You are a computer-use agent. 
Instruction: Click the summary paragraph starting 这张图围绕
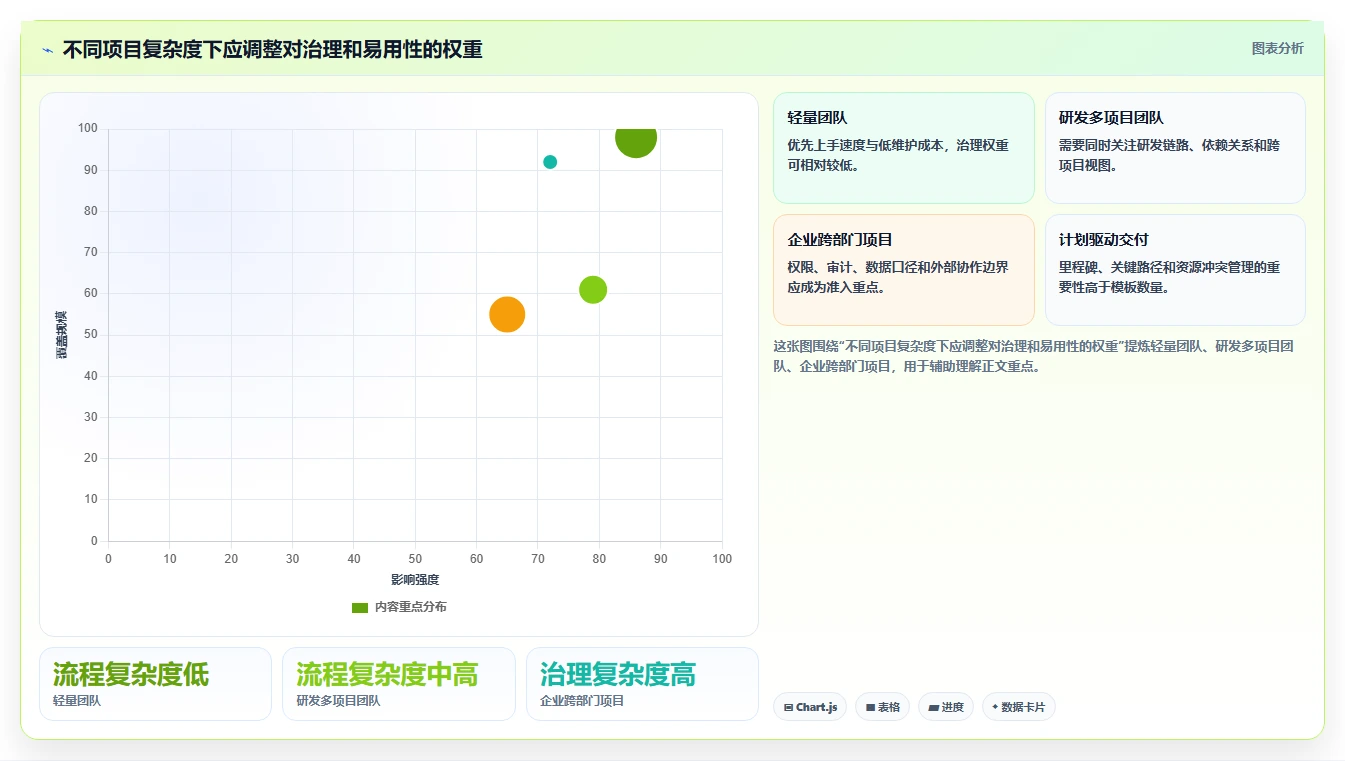tap(1034, 356)
